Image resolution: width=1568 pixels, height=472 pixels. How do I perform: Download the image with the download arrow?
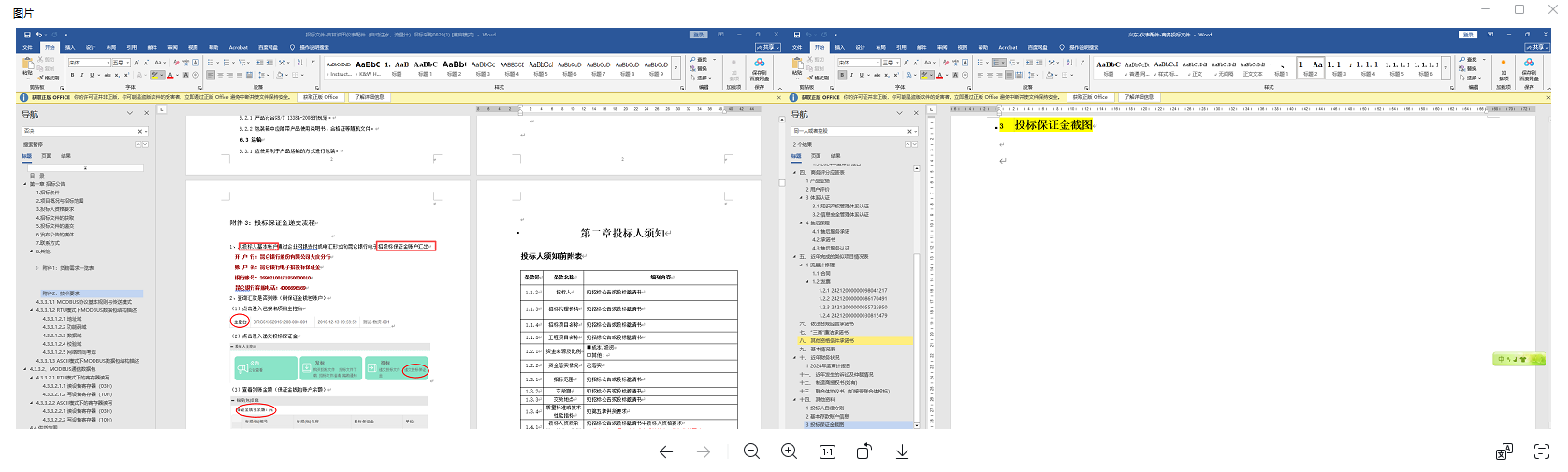click(x=902, y=451)
